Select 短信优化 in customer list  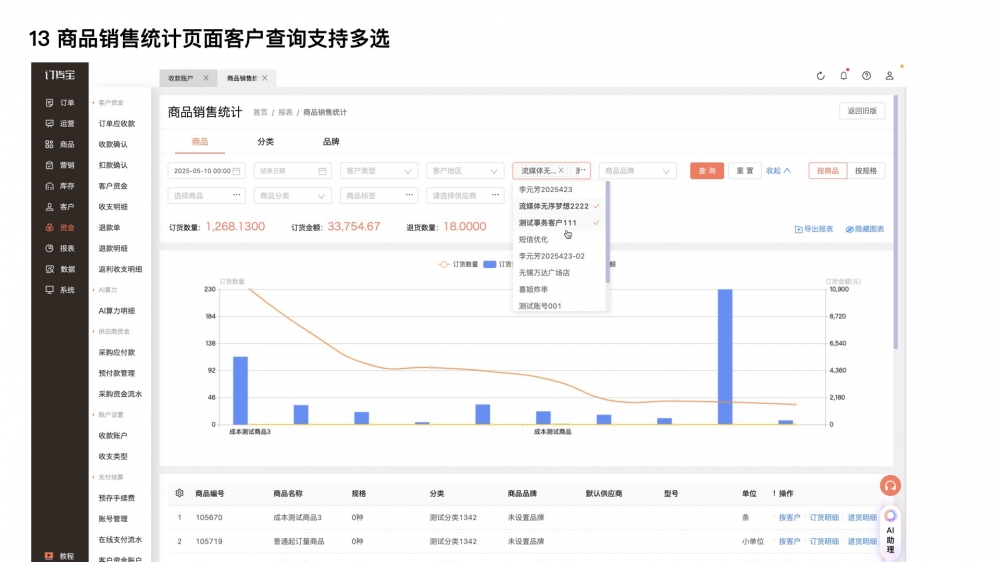click(x=559, y=239)
